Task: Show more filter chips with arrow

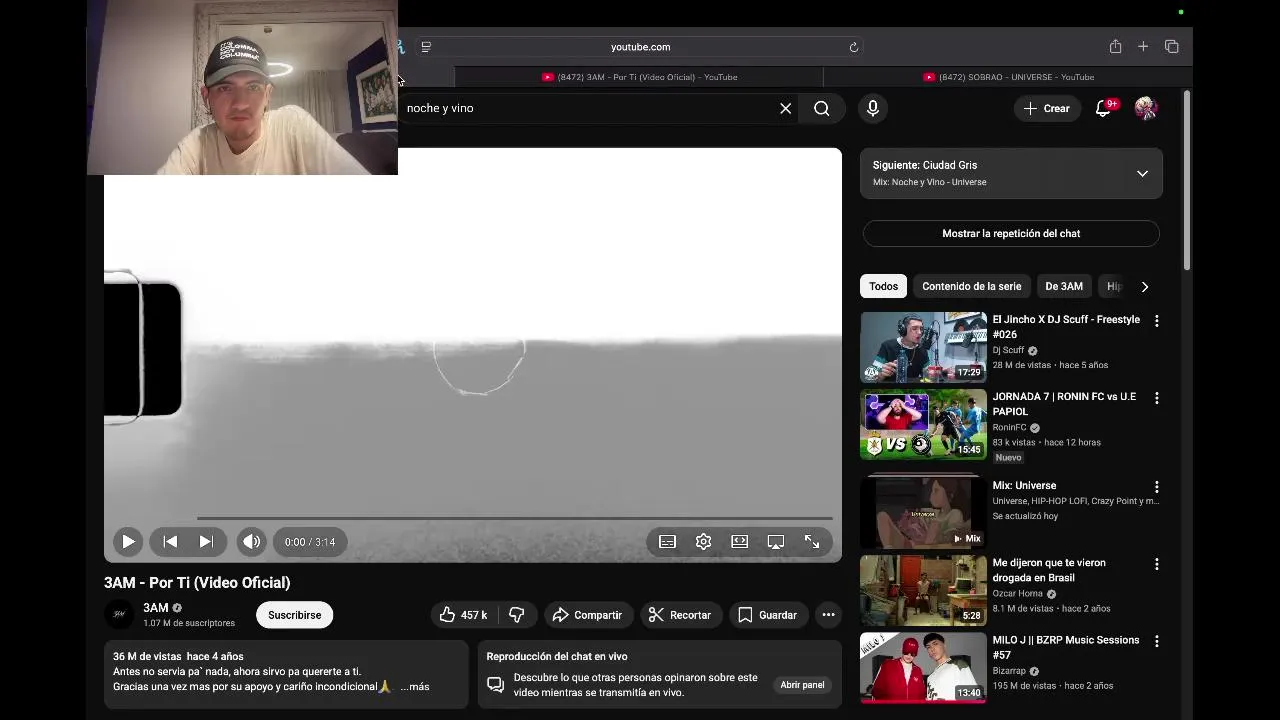Action: point(1145,286)
